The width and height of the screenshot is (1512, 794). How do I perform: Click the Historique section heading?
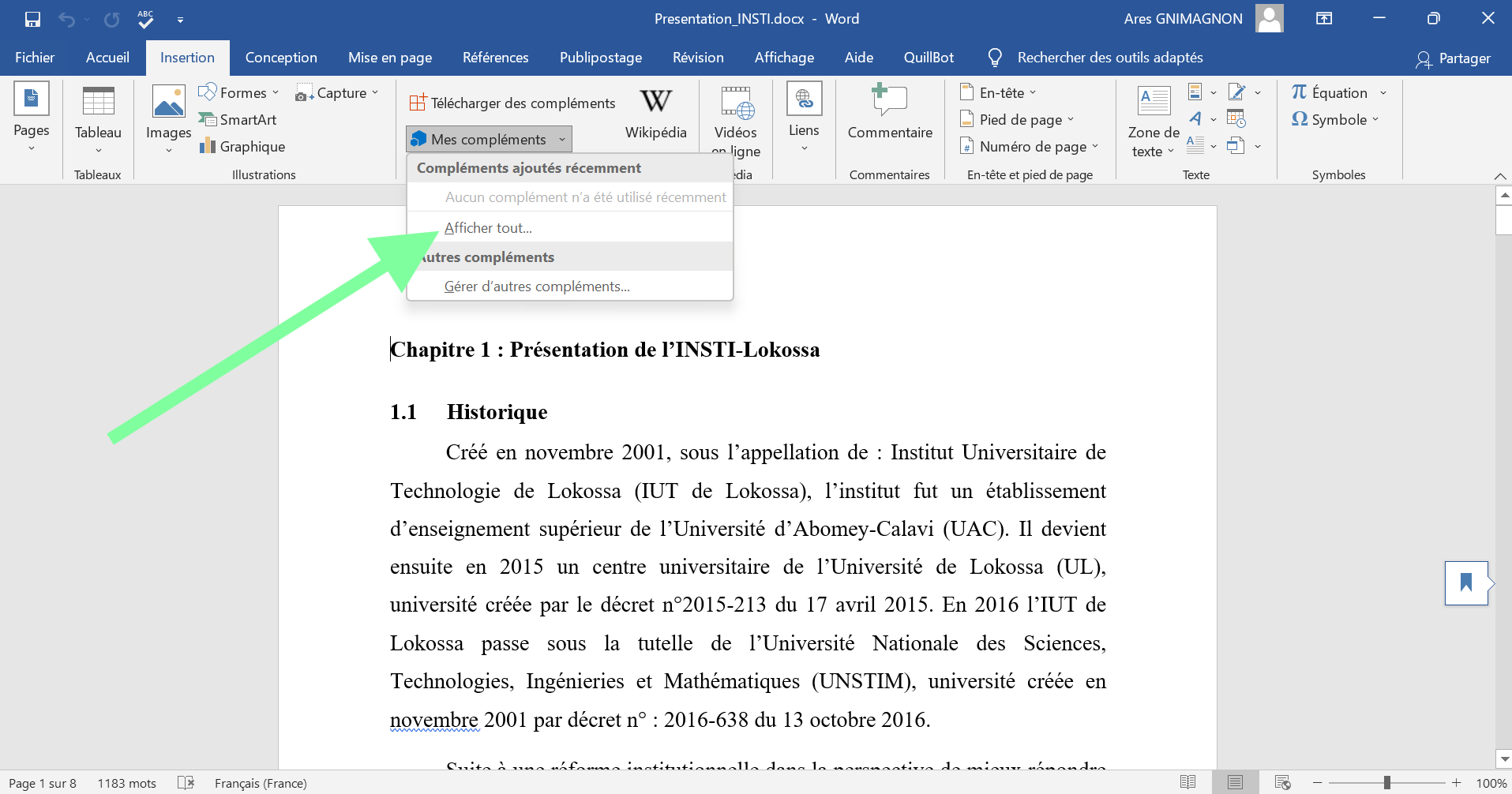point(497,412)
